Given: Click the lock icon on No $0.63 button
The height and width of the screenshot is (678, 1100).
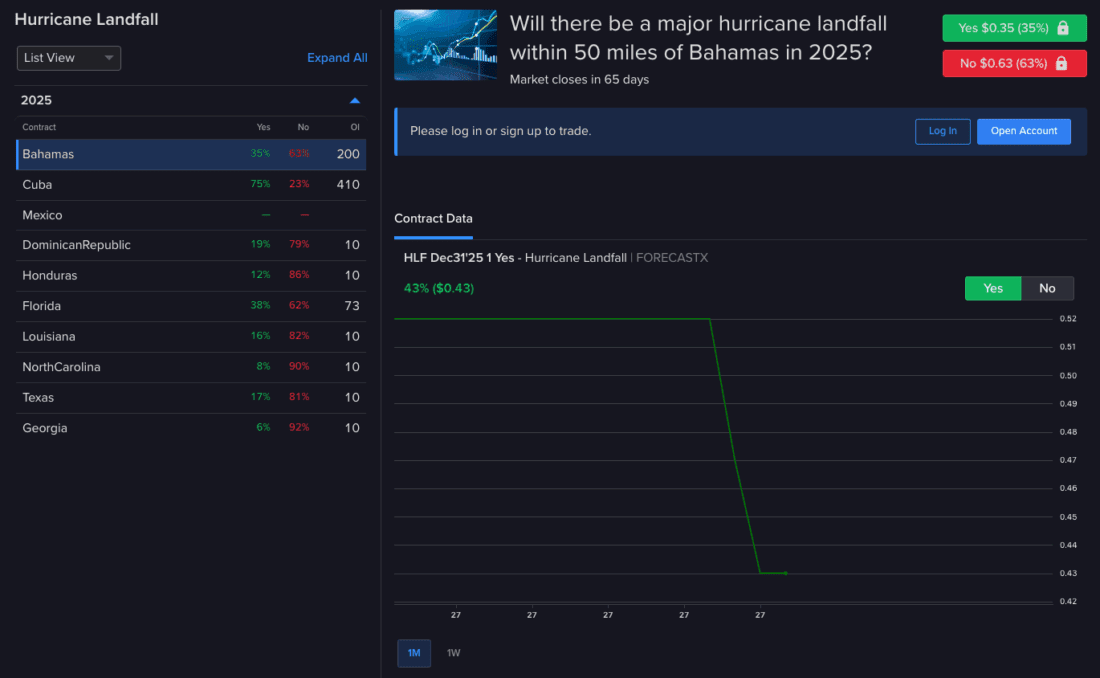Looking at the screenshot, I should [1062, 63].
